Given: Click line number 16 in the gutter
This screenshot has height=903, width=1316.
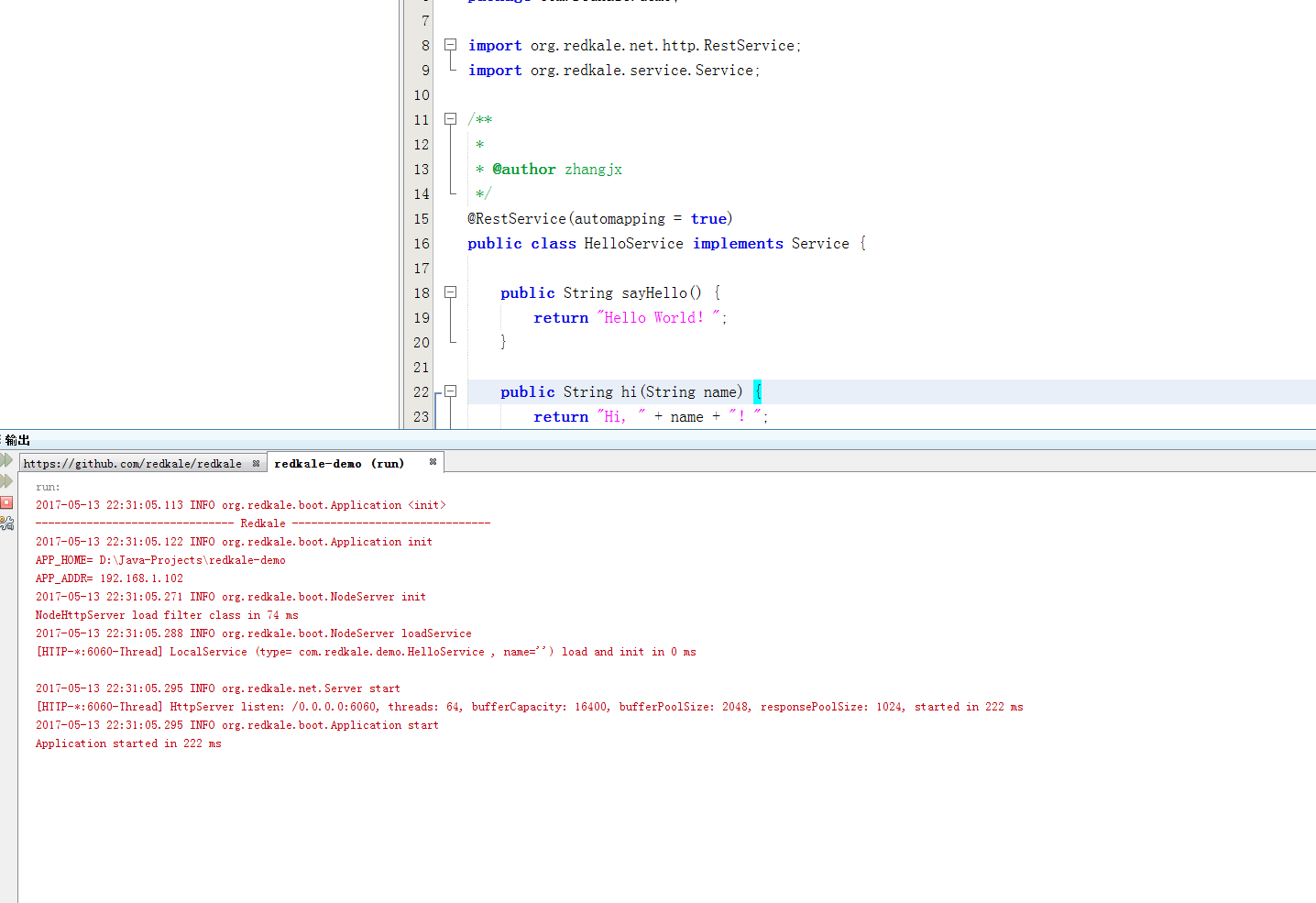Looking at the screenshot, I should tap(421, 244).
